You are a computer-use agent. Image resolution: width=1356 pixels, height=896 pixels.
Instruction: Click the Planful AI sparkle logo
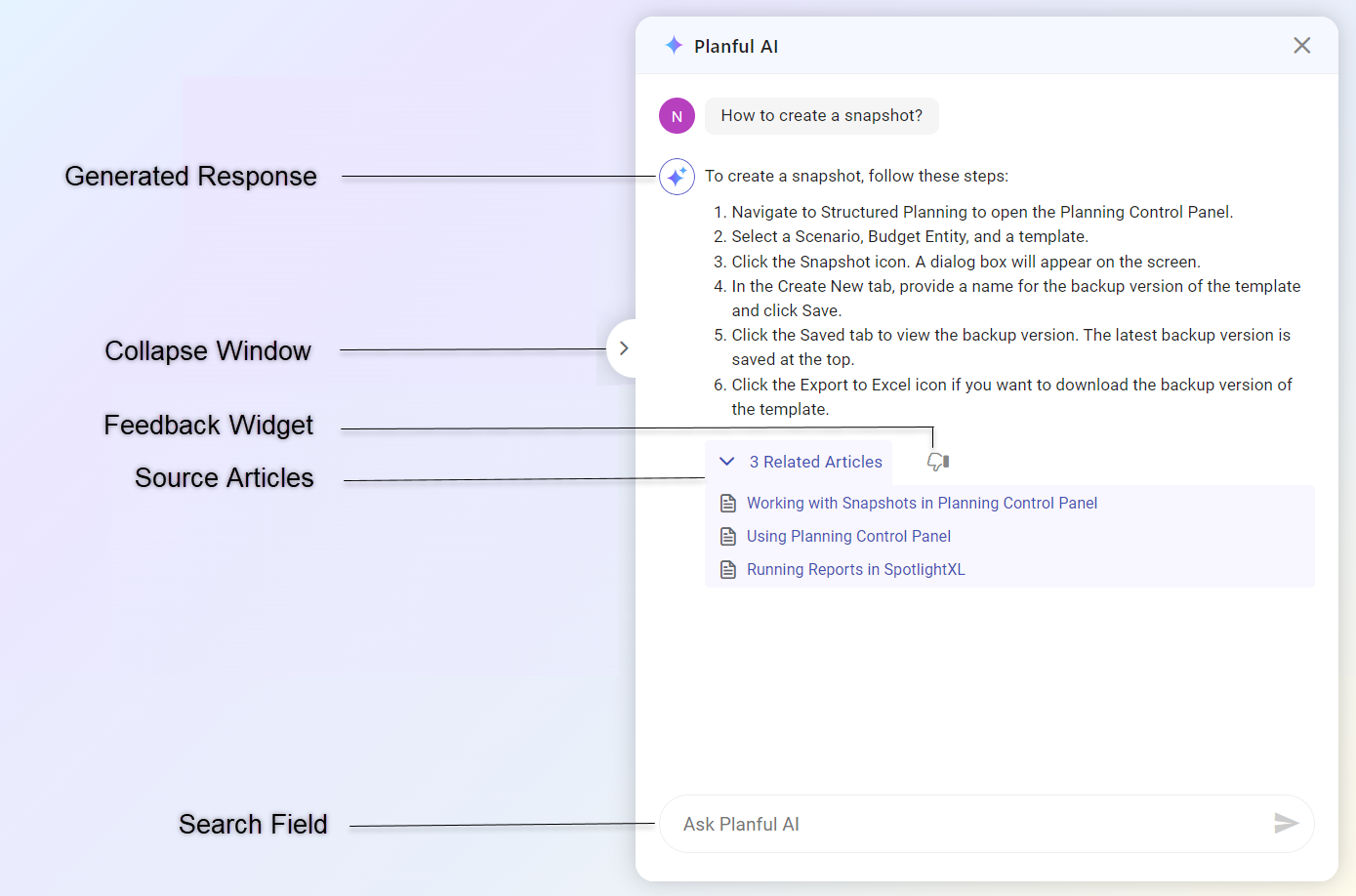(674, 45)
